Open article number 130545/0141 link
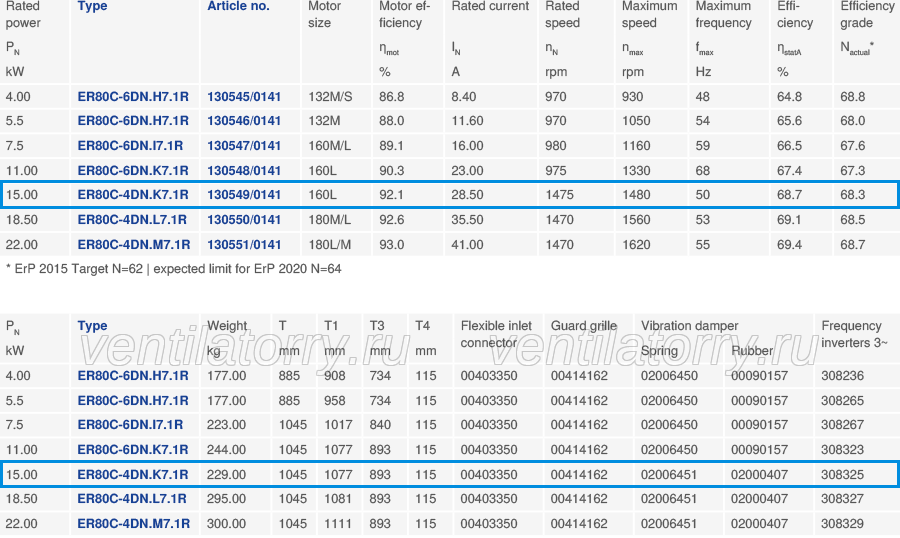Screen dimensions: 900x538 (x=244, y=96)
